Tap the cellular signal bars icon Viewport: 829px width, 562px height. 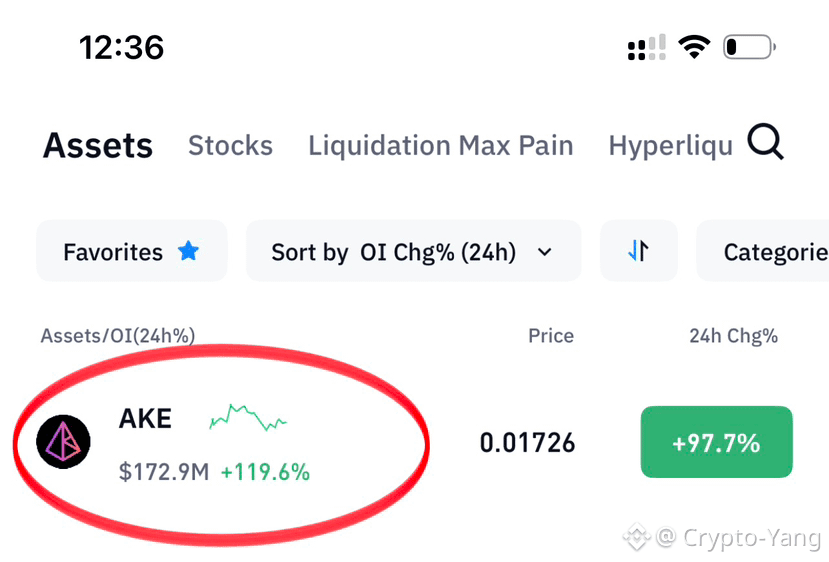(x=647, y=48)
